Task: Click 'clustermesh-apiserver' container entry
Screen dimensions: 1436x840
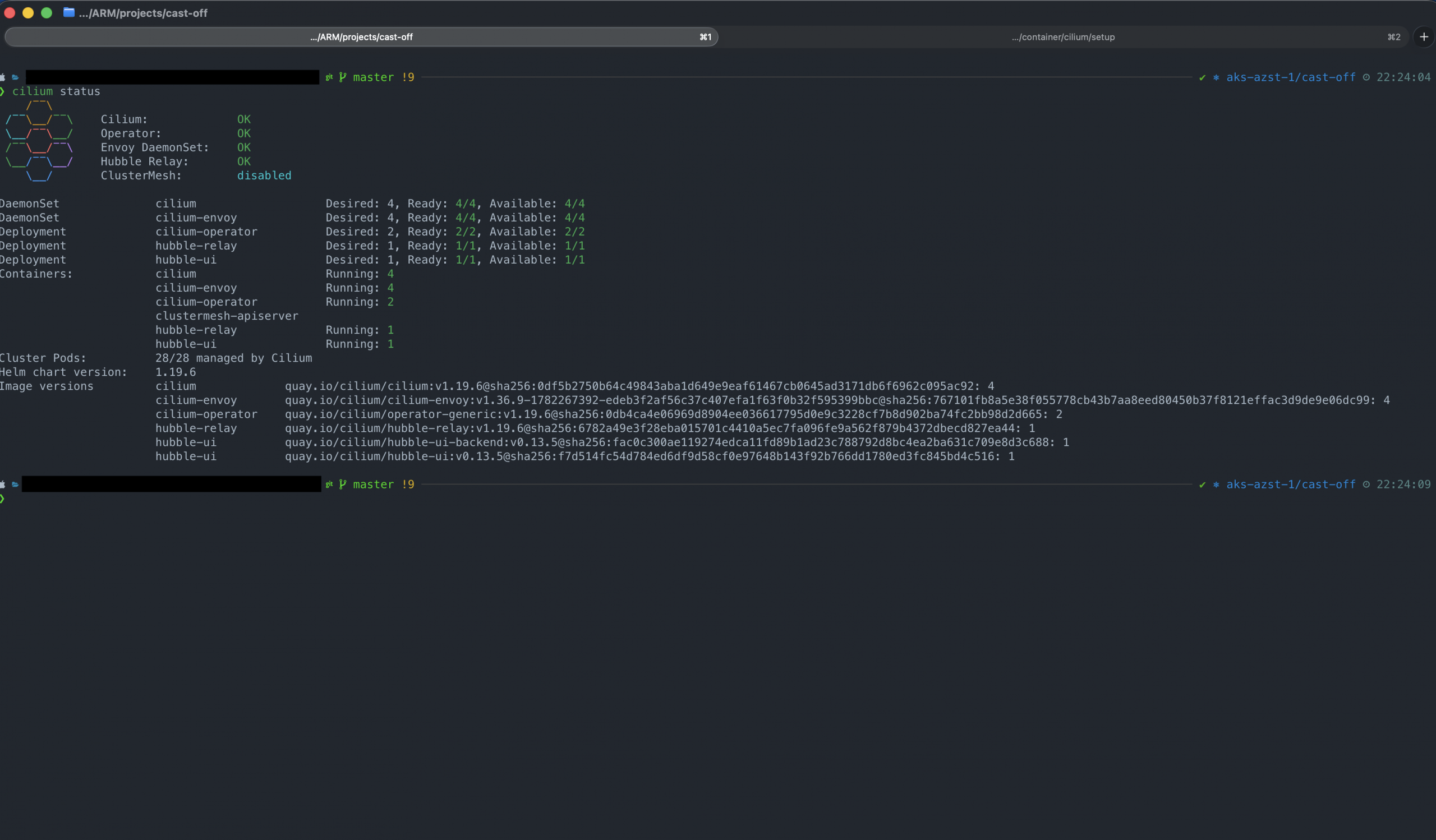Action: 227,316
